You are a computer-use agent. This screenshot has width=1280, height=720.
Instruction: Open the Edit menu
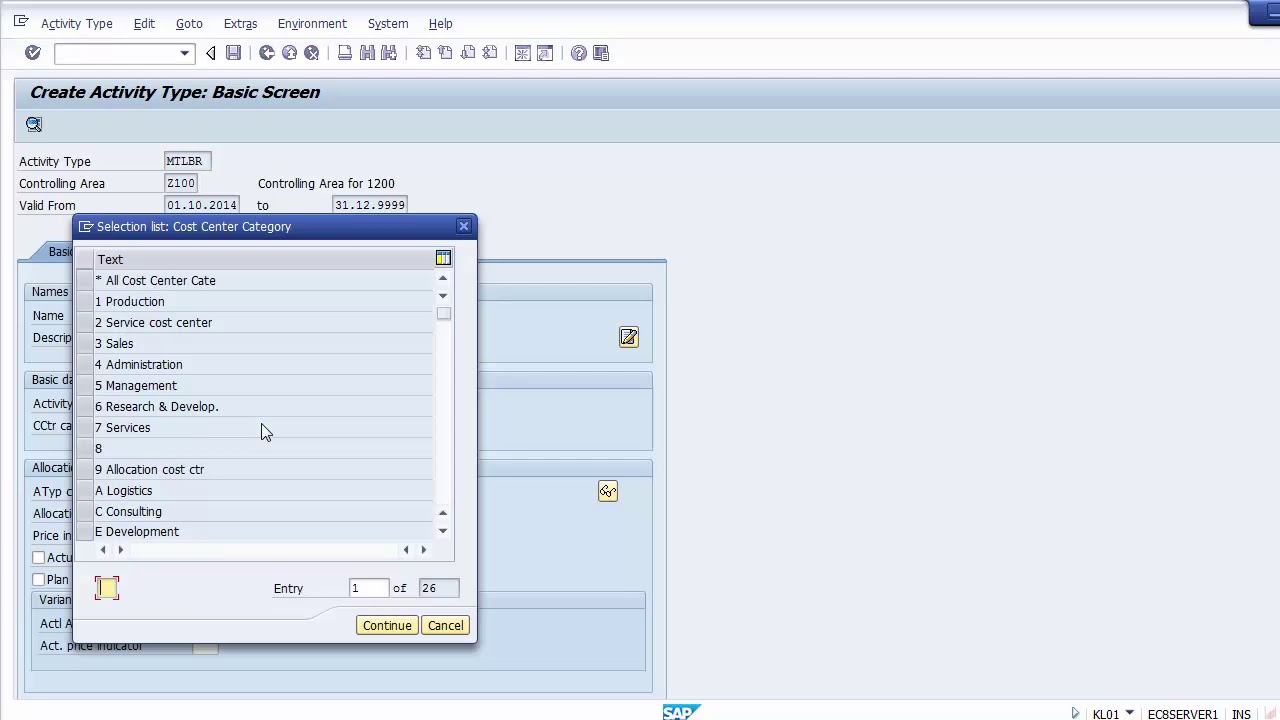[144, 23]
